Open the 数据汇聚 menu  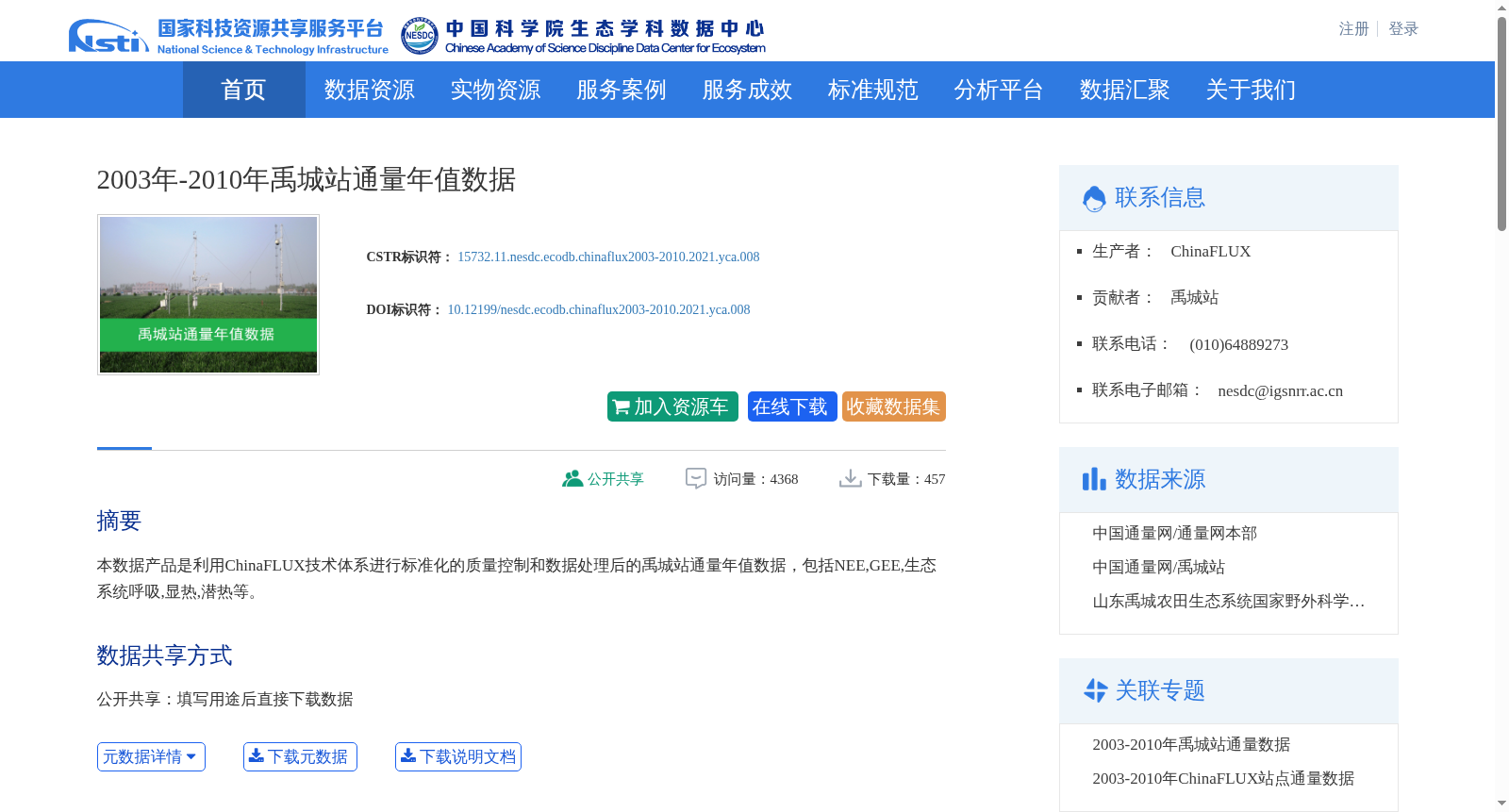coord(1125,90)
